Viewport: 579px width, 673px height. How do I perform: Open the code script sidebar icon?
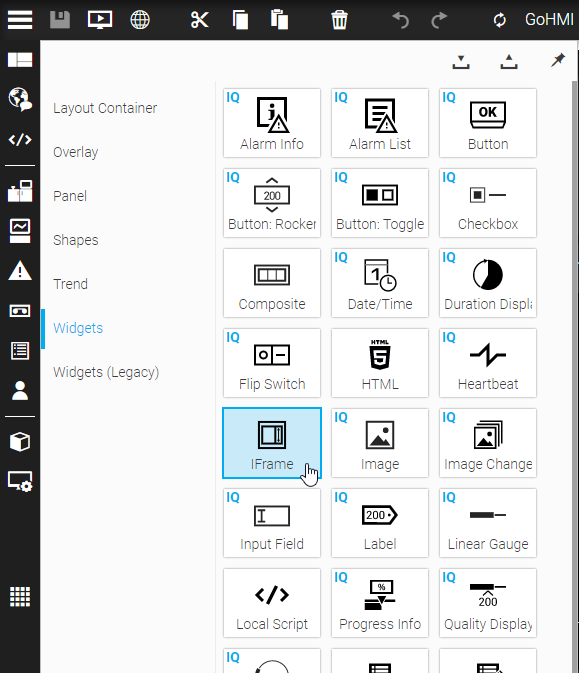click(20, 139)
